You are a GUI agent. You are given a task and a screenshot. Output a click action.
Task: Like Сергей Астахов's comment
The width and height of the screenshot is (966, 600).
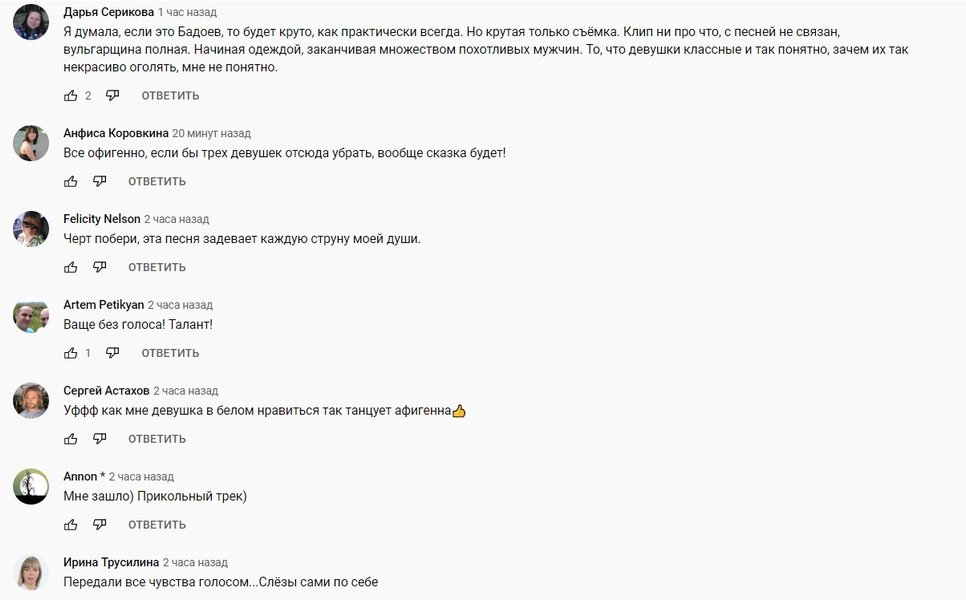(71, 439)
